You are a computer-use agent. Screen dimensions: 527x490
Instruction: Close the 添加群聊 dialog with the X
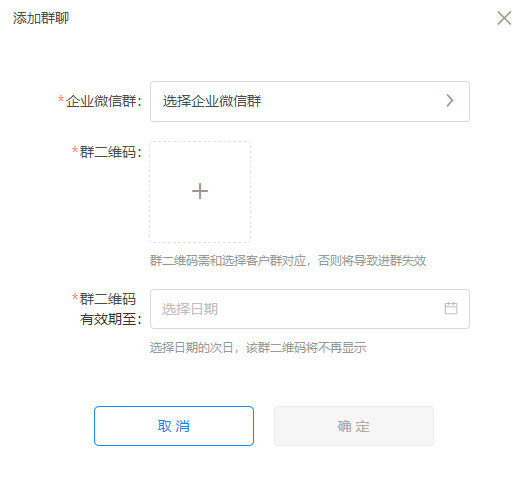504,18
